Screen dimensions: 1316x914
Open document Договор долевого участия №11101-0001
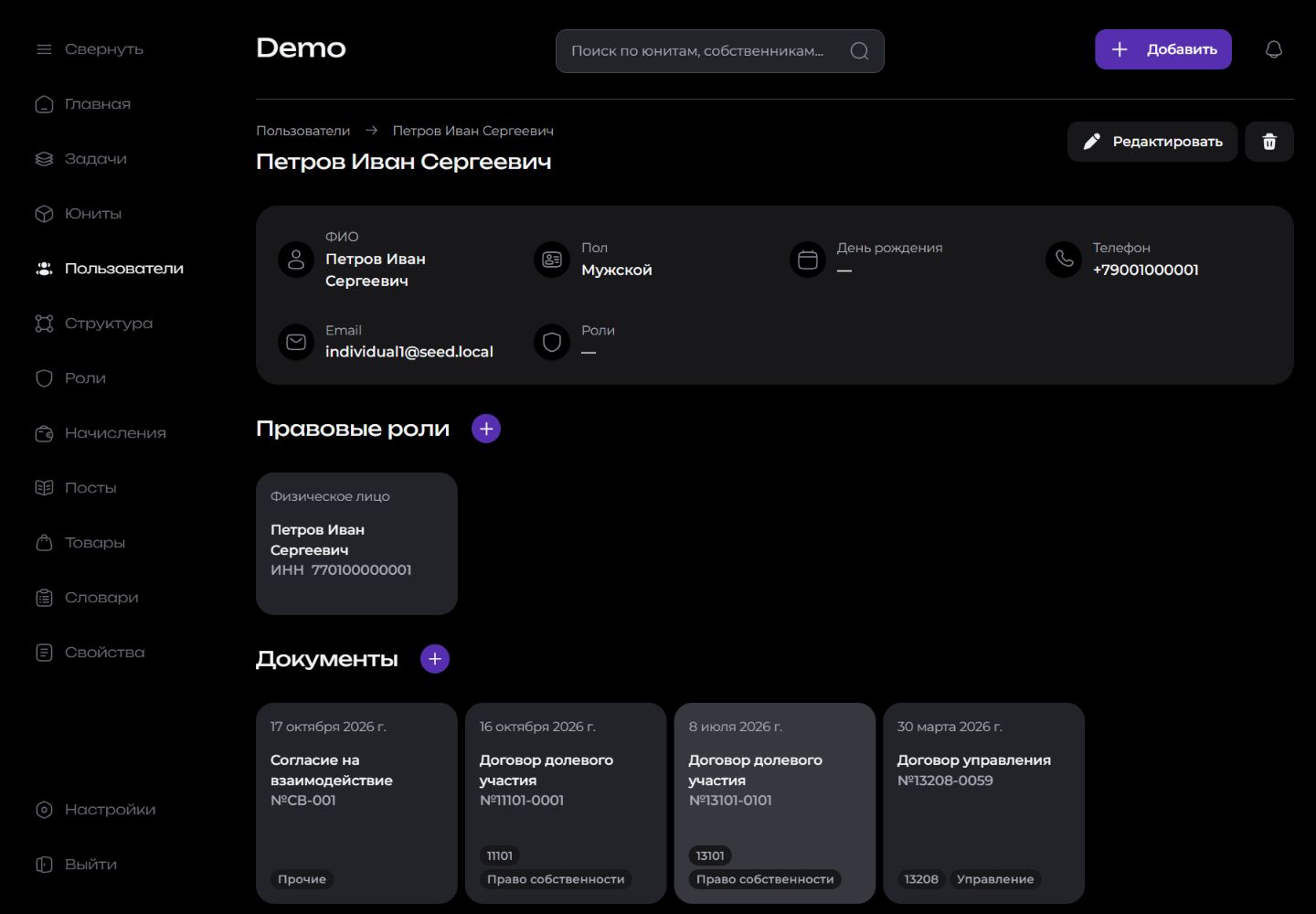(566, 803)
